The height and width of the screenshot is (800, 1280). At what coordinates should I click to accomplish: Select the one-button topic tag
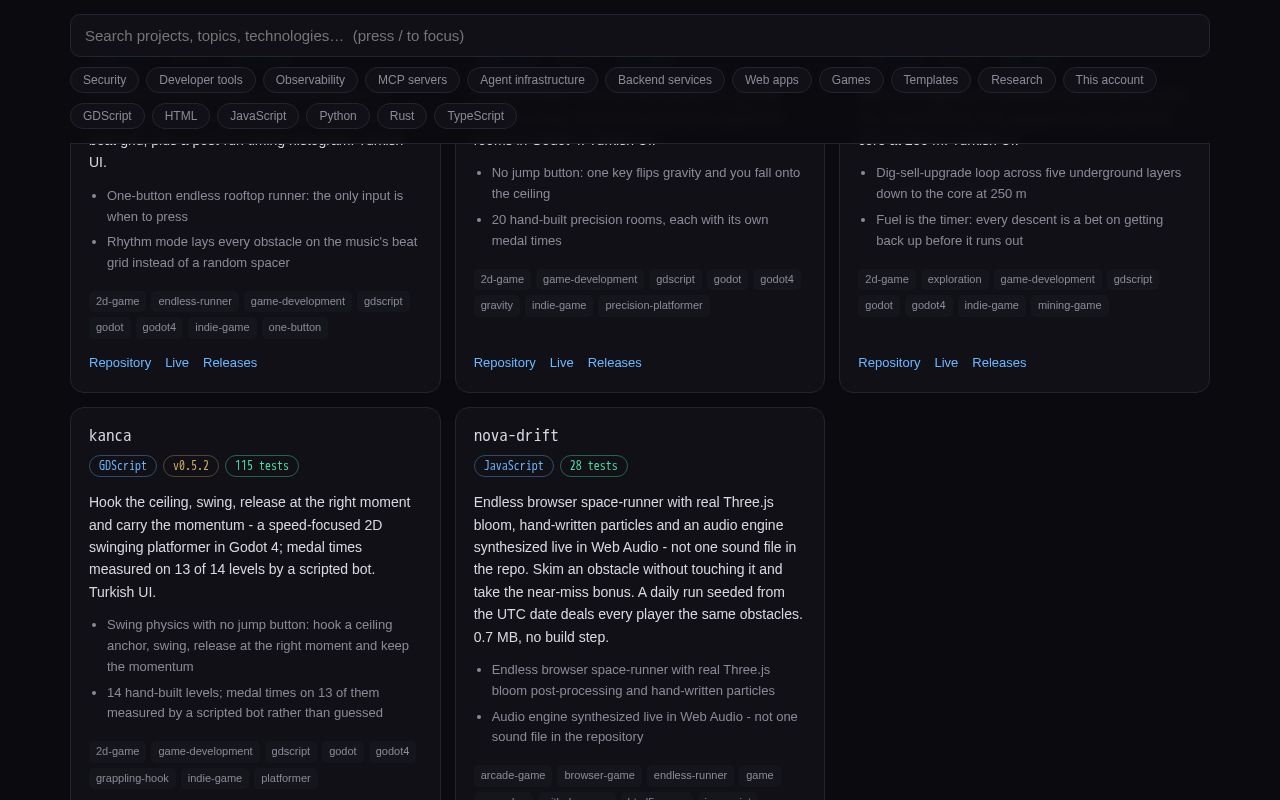[x=295, y=327]
